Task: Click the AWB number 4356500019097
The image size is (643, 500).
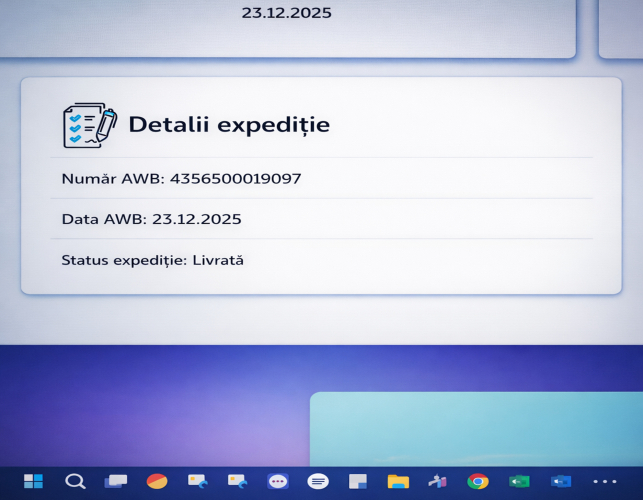Action: point(236,179)
